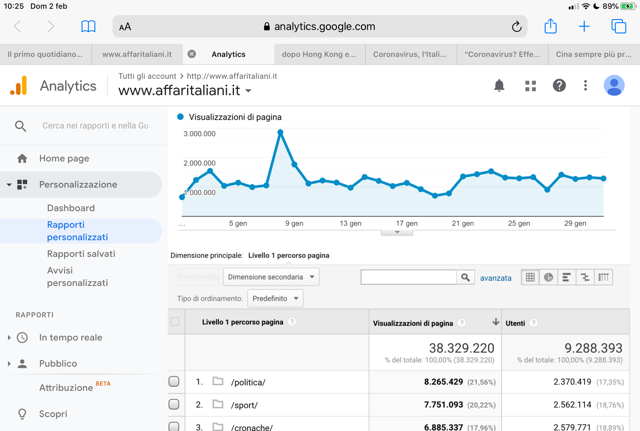The image size is (640, 431).
Task: Select pivot table view icon
Action: tap(603, 277)
